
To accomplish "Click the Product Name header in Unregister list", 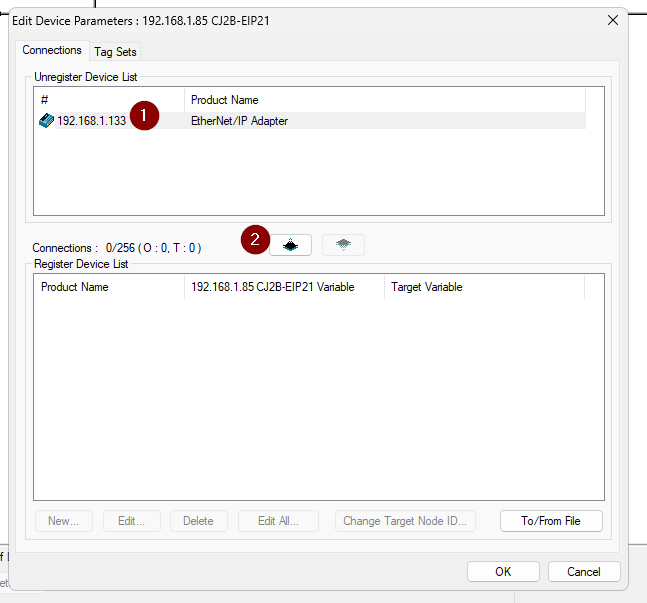I will click(x=385, y=100).
